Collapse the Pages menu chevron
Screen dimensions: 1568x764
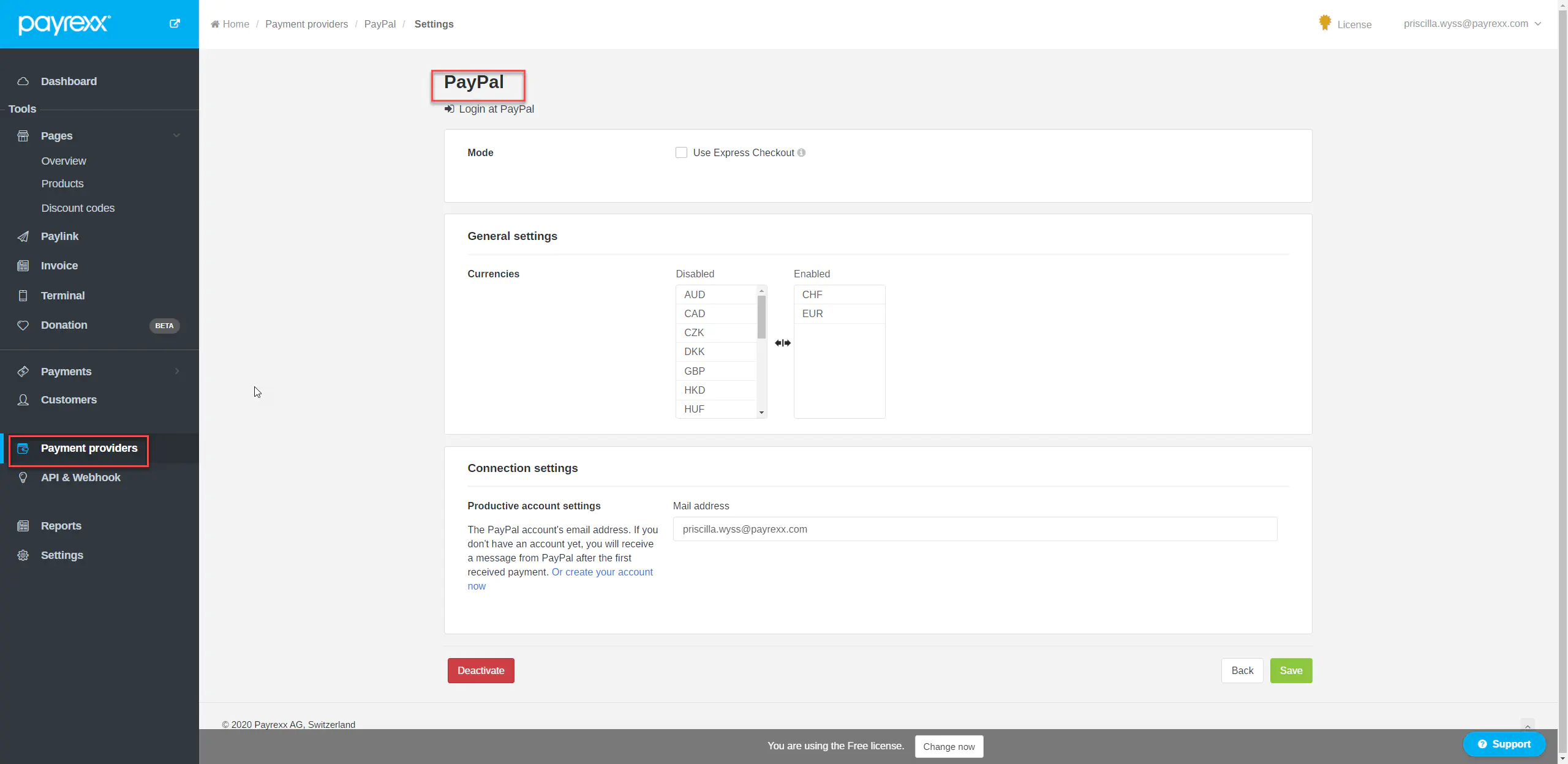coord(176,136)
